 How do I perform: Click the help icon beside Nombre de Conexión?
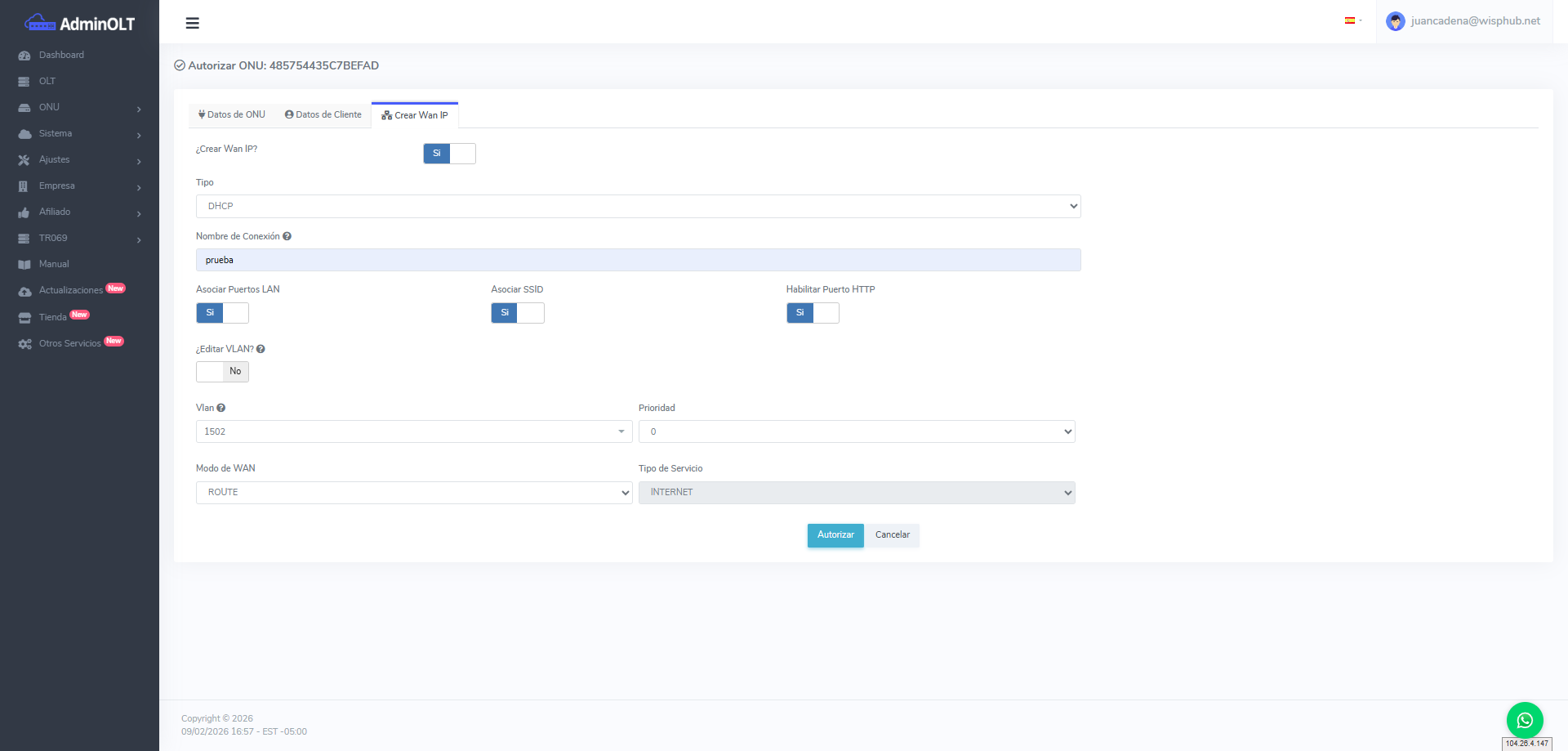pyautogui.click(x=287, y=237)
